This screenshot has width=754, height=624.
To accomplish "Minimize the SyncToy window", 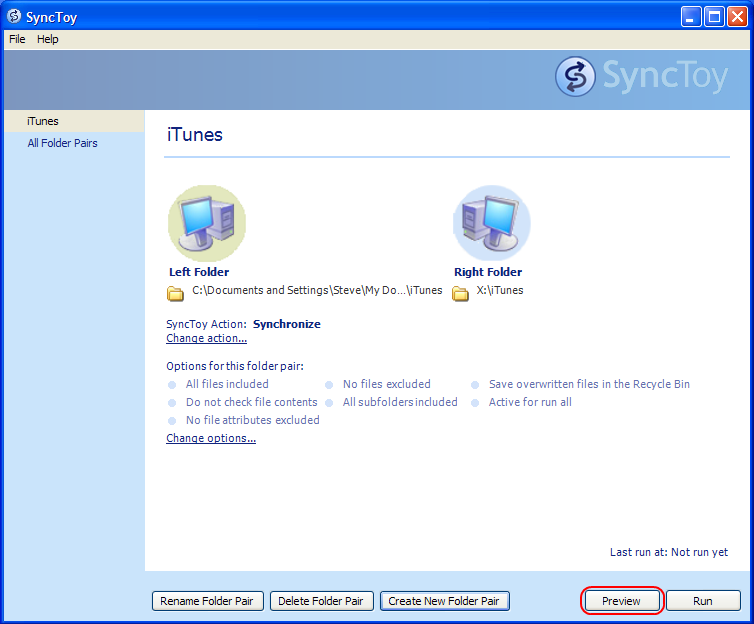I will [691, 17].
